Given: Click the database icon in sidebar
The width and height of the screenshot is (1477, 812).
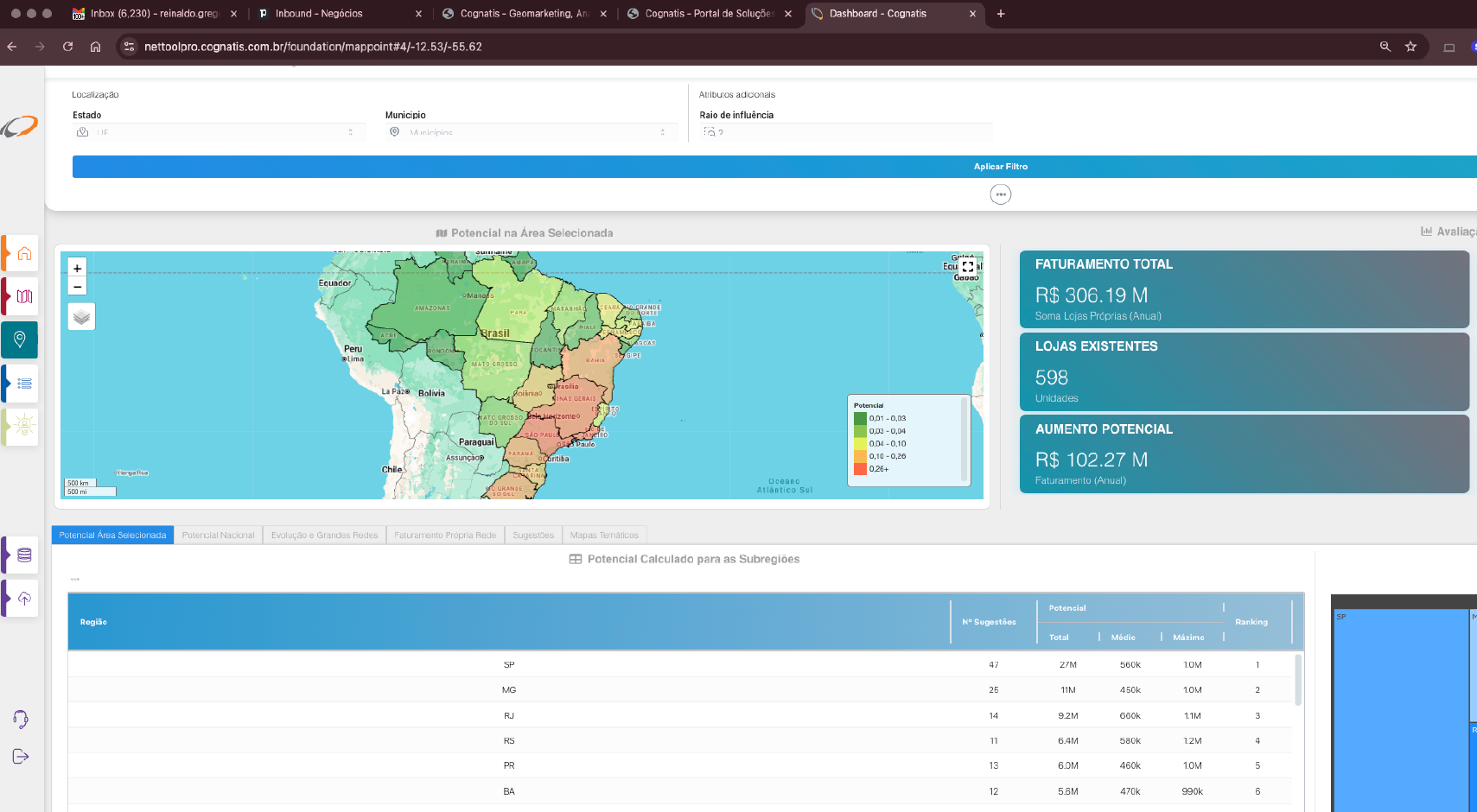Looking at the screenshot, I should (x=24, y=555).
